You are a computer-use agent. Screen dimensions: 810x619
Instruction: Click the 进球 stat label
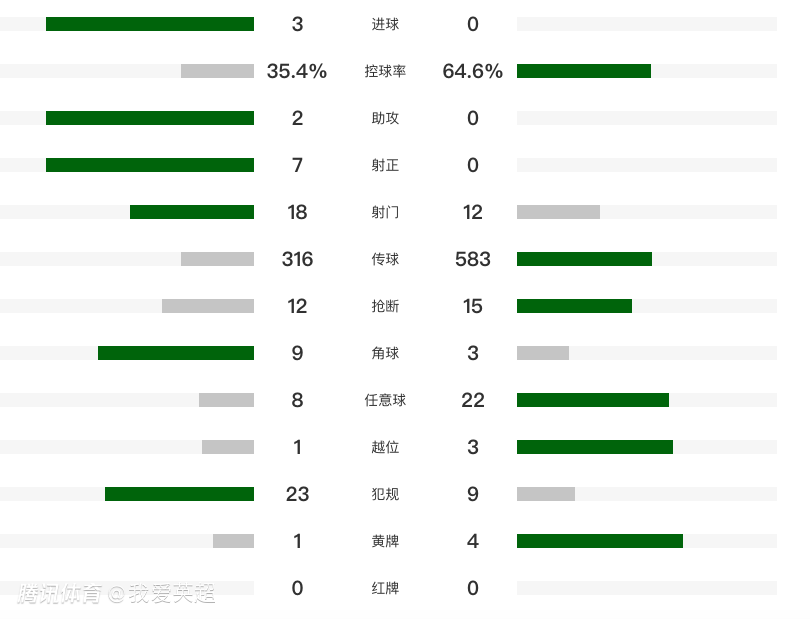click(385, 24)
